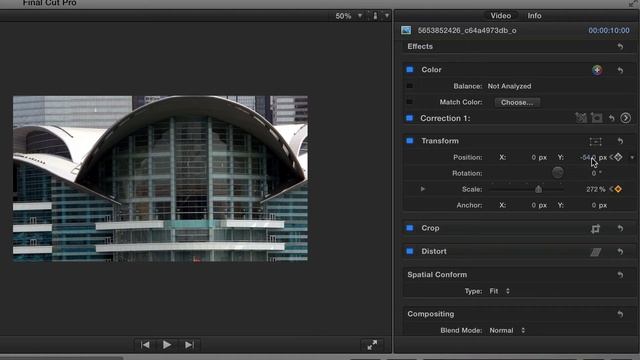The height and width of the screenshot is (360, 640).
Task: Click the Color section header label
Action: tap(431, 70)
